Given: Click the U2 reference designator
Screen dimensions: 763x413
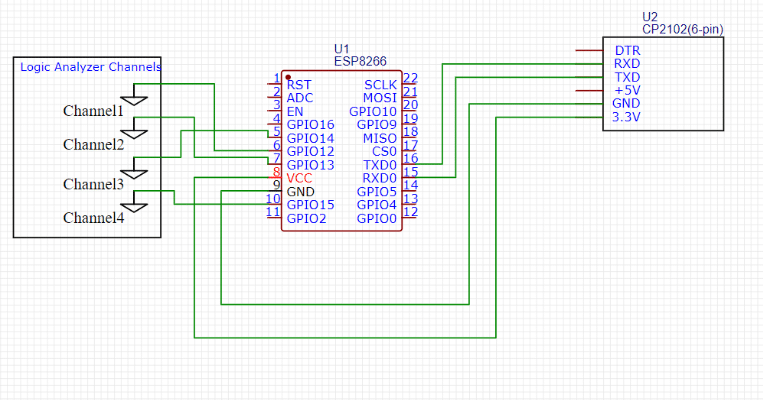Looking at the screenshot, I should click(650, 17).
